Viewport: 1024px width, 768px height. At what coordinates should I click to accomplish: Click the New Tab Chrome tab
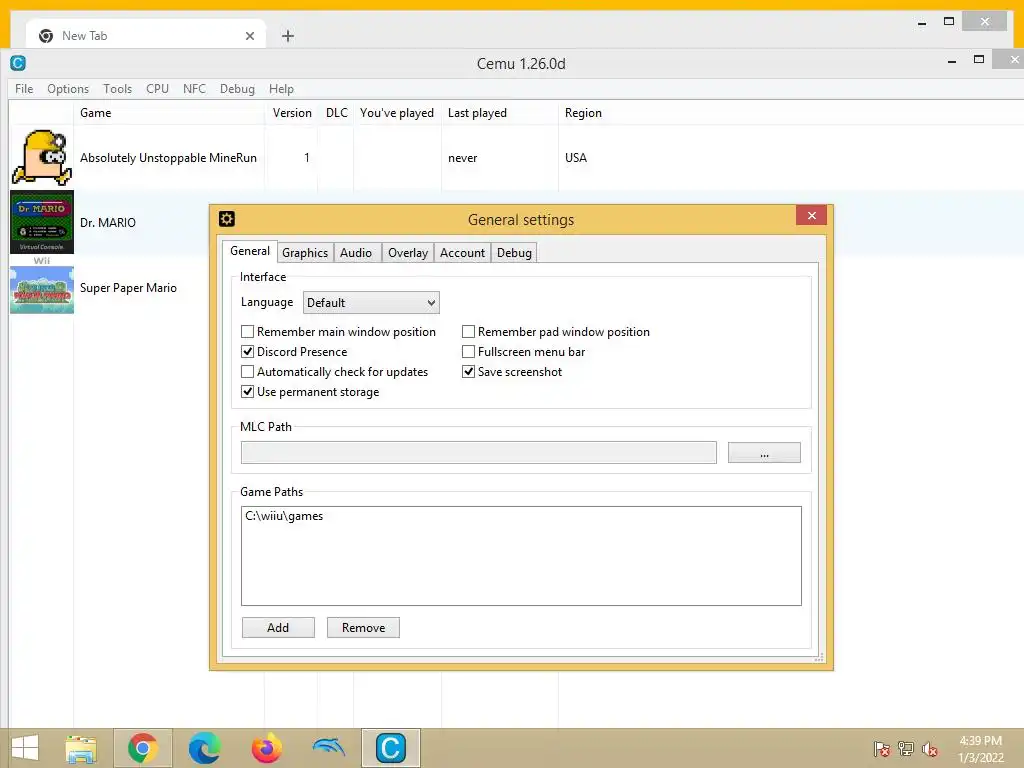point(145,36)
